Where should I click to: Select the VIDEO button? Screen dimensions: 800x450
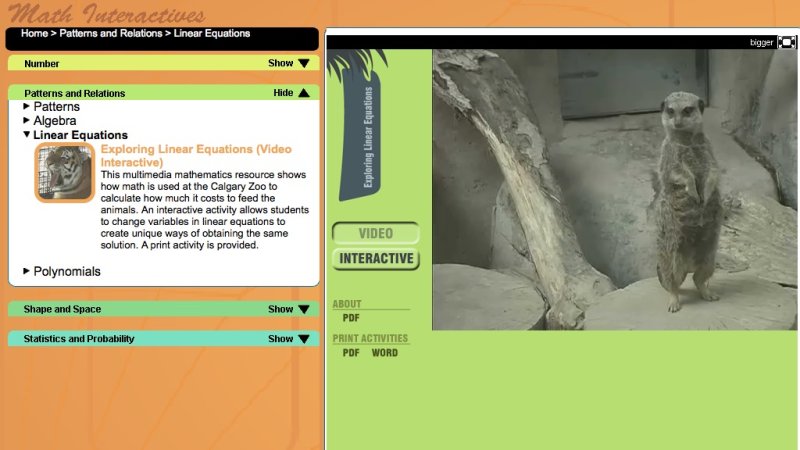click(x=376, y=233)
